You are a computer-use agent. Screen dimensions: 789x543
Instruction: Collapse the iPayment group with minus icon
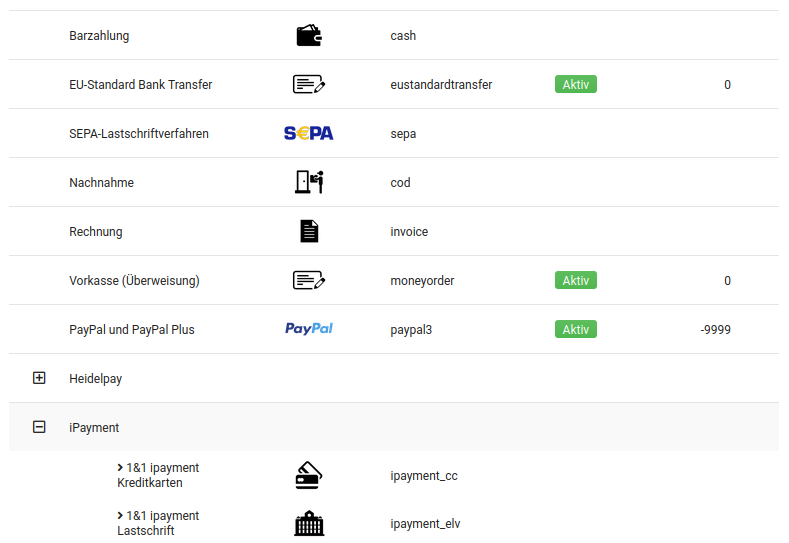tap(40, 427)
